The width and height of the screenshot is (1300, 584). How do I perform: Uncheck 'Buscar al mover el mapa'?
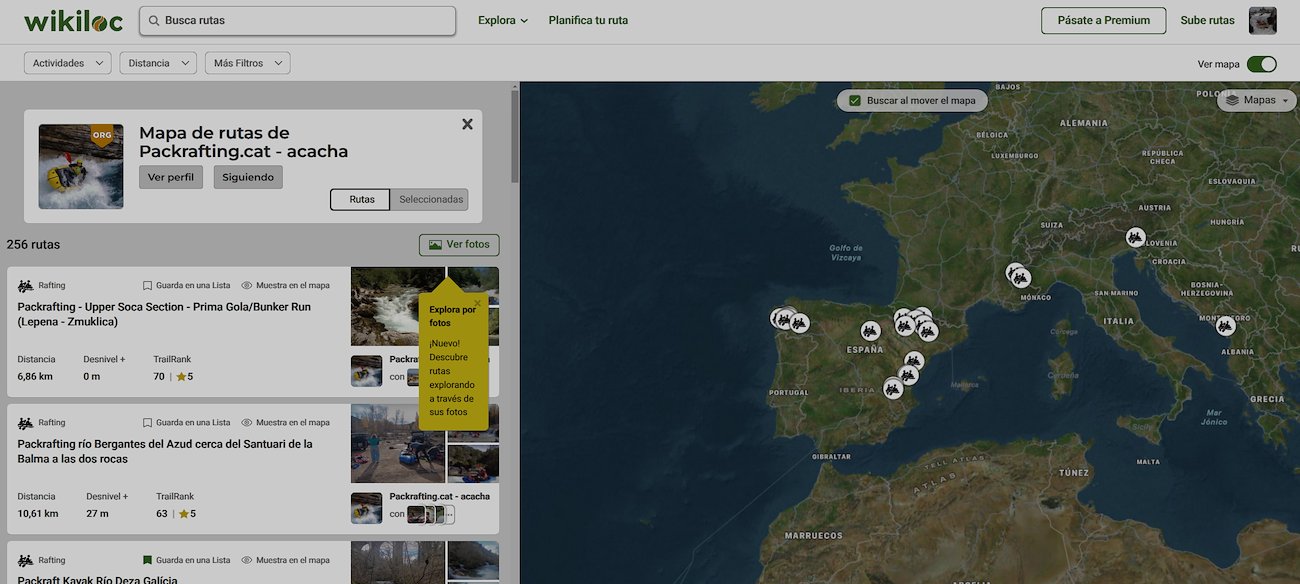pos(855,101)
